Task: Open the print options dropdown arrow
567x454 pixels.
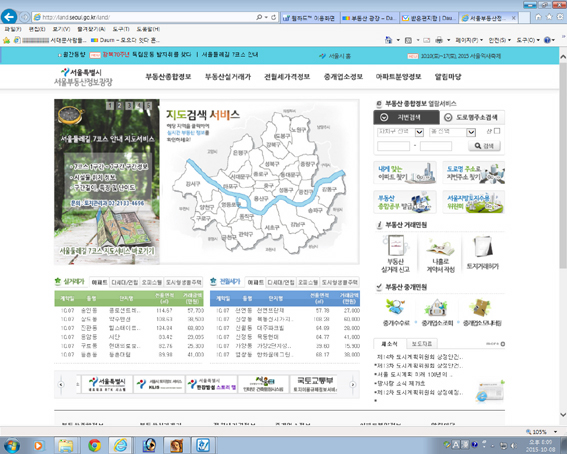Action: 448,40
